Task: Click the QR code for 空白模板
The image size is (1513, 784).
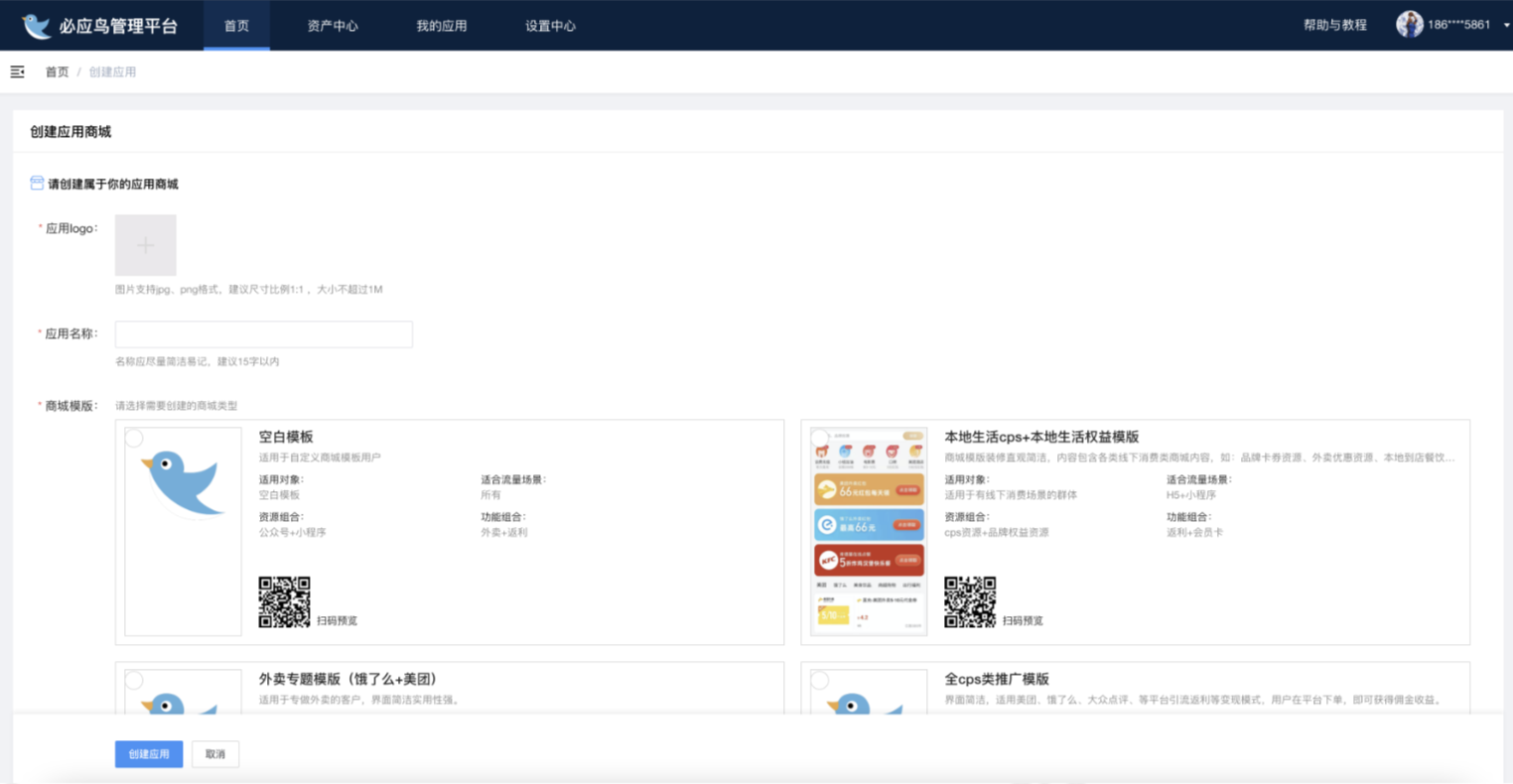Action: (284, 602)
